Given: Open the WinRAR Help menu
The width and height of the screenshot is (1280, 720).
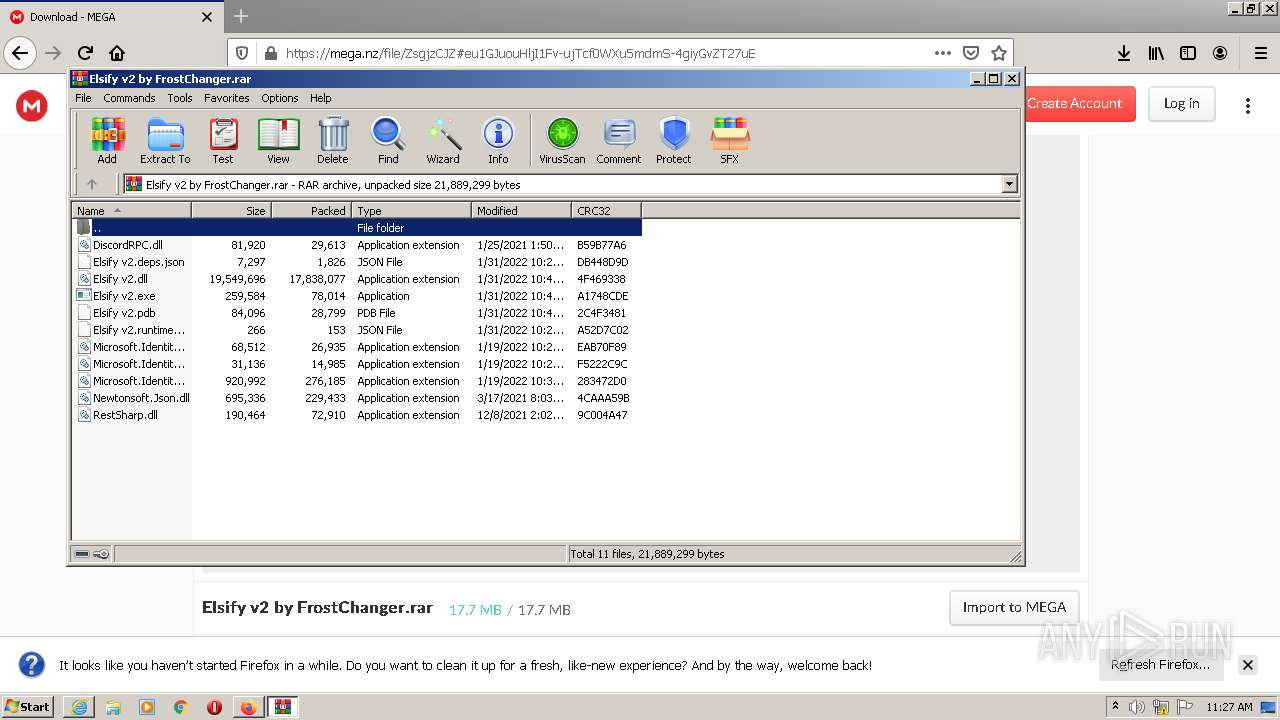Looking at the screenshot, I should coord(320,98).
